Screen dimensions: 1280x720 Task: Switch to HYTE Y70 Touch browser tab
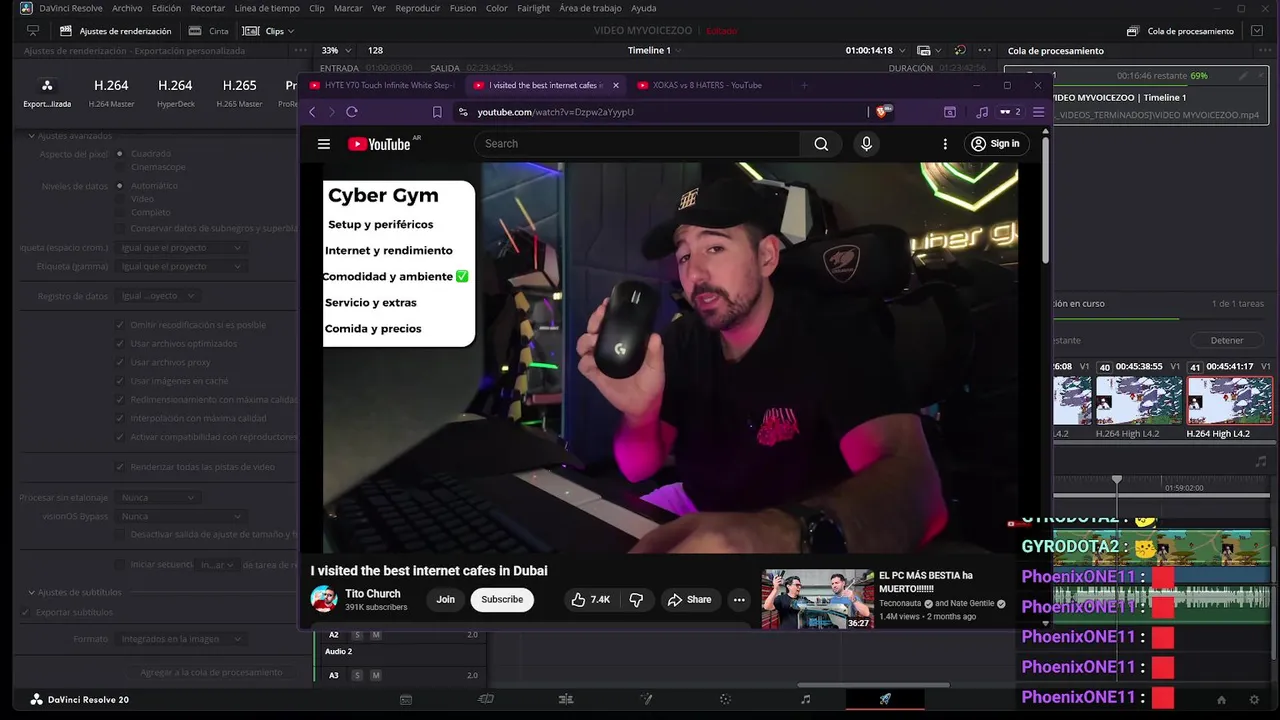380,85
